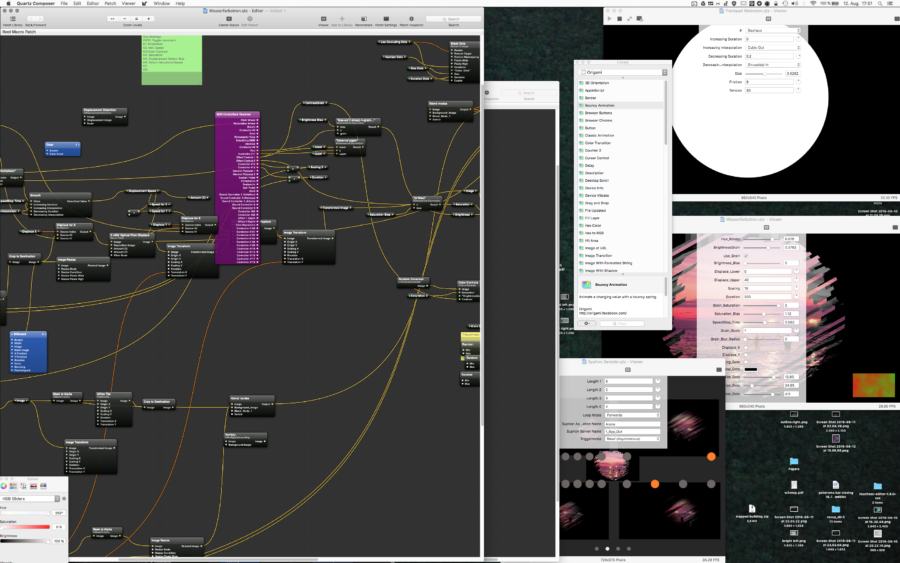Select Bouncy Animation in the Library list

621,106
